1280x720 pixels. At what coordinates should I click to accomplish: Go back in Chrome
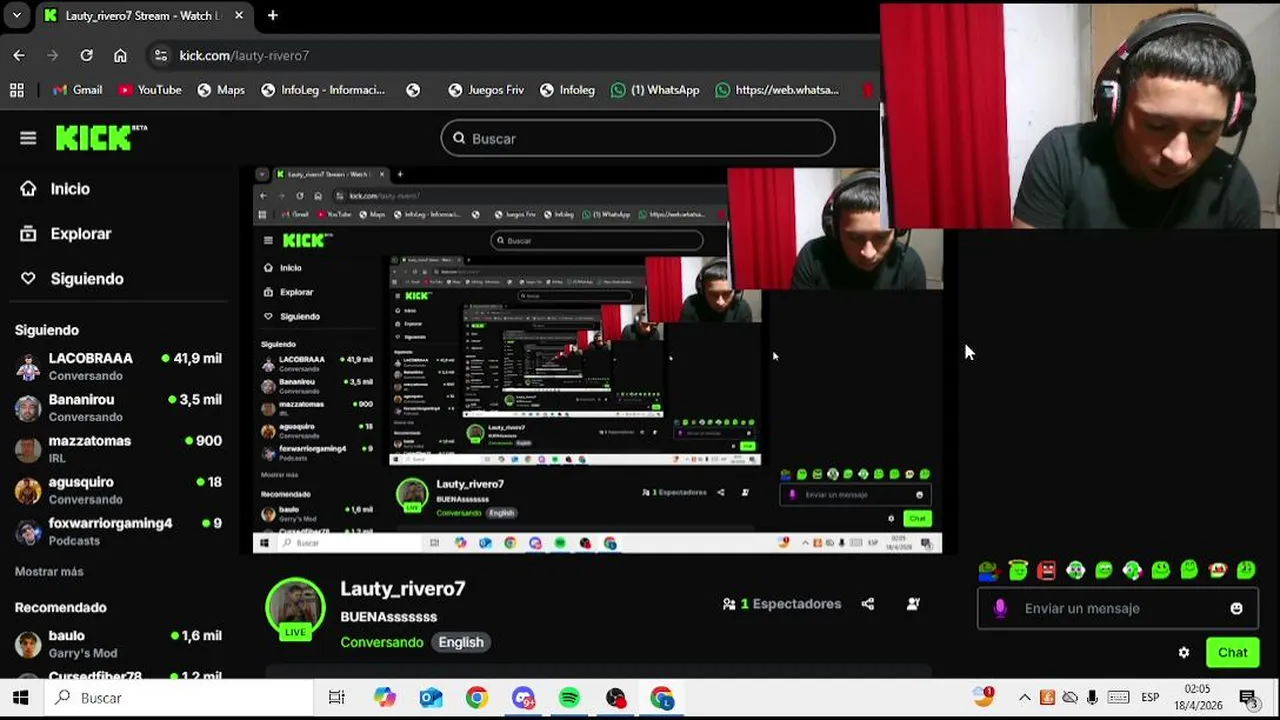click(x=19, y=55)
